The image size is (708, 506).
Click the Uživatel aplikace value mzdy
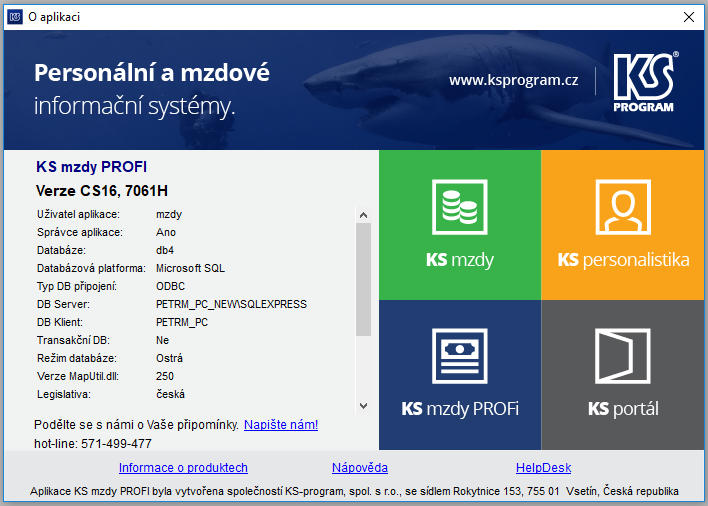click(x=169, y=214)
